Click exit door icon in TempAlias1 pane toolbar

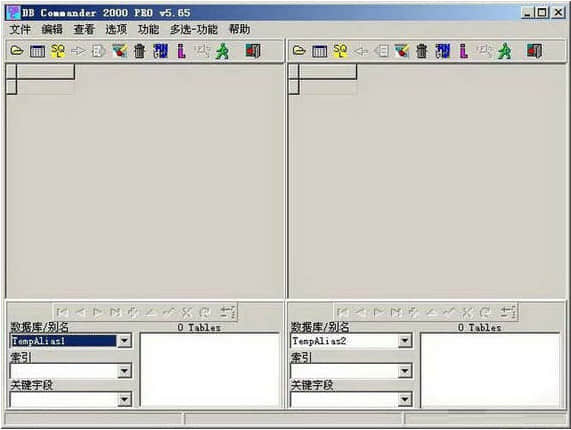pyautogui.click(x=253, y=51)
